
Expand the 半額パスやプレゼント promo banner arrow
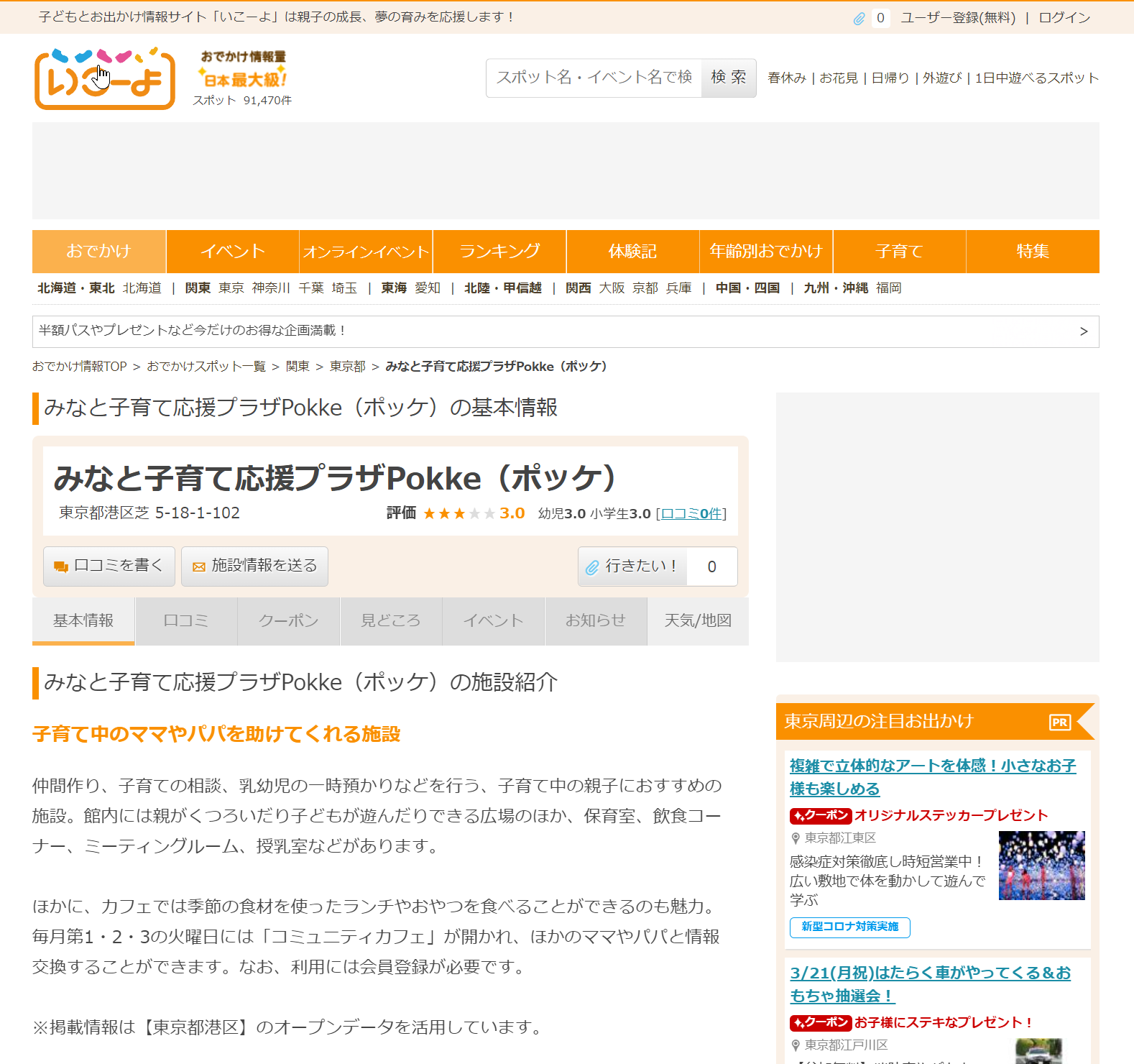pyautogui.click(x=1084, y=331)
